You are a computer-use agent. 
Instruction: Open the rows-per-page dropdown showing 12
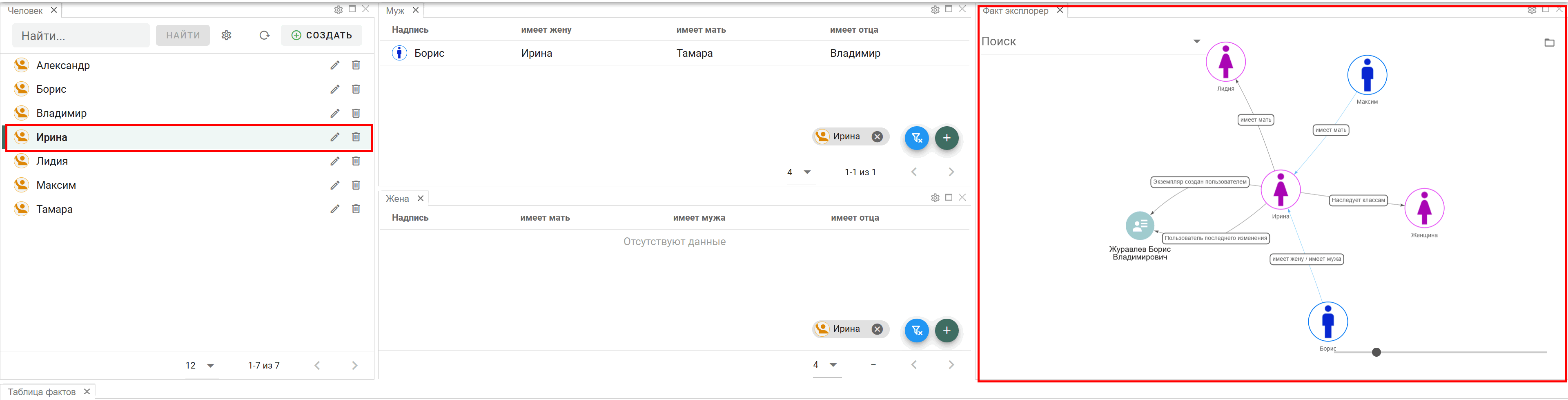pyautogui.click(x=201, y=365)
